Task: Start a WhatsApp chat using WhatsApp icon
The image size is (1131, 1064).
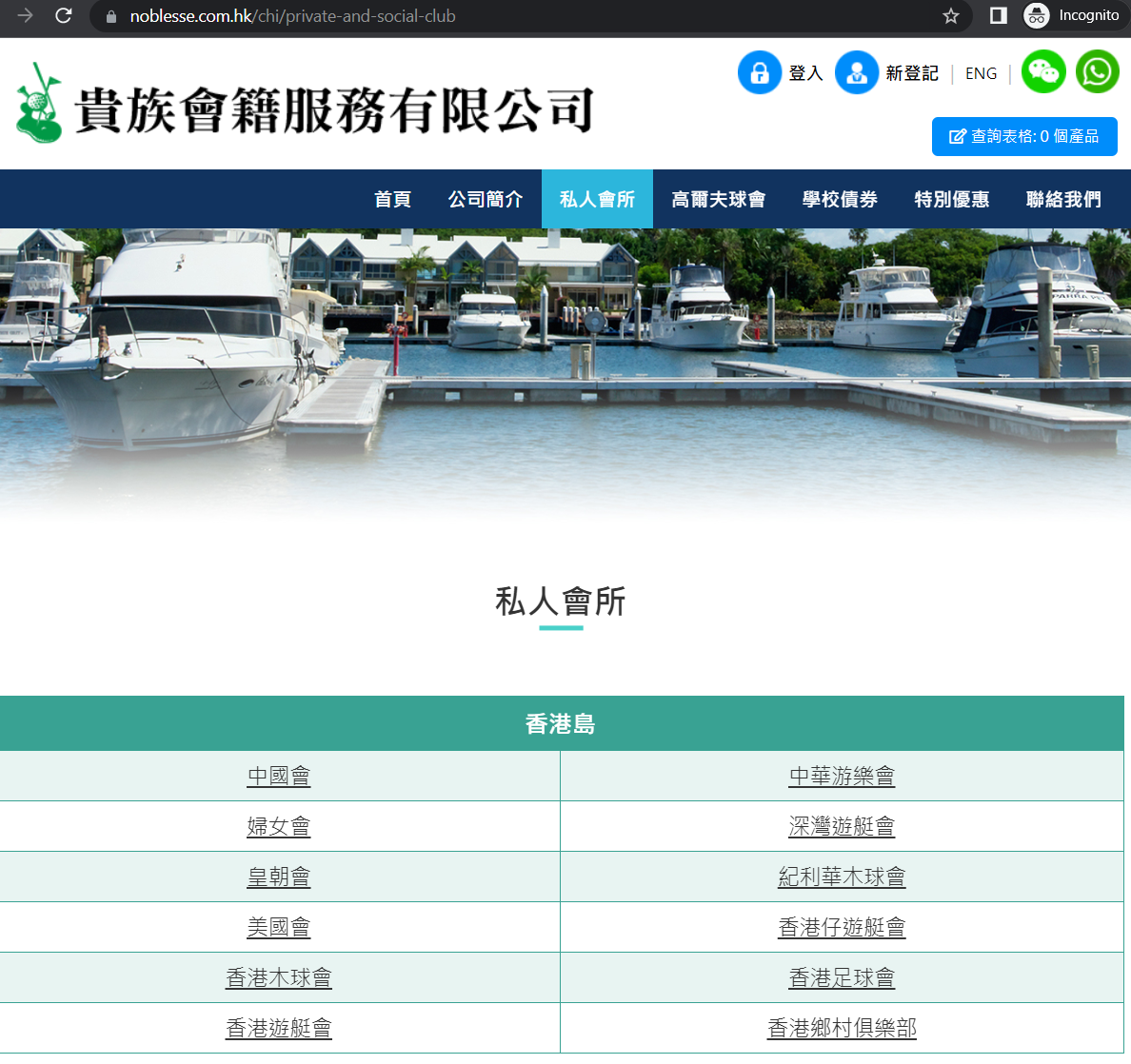Action: (x=1097, y=71)
